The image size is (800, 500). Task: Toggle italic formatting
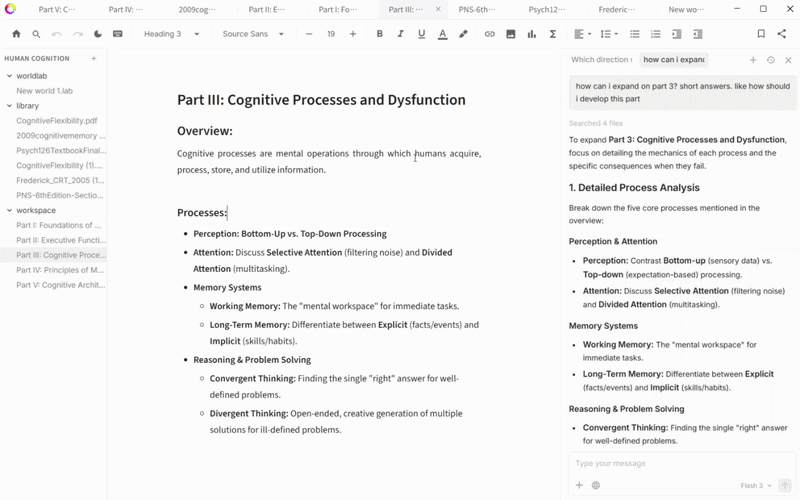coord(401,34)
